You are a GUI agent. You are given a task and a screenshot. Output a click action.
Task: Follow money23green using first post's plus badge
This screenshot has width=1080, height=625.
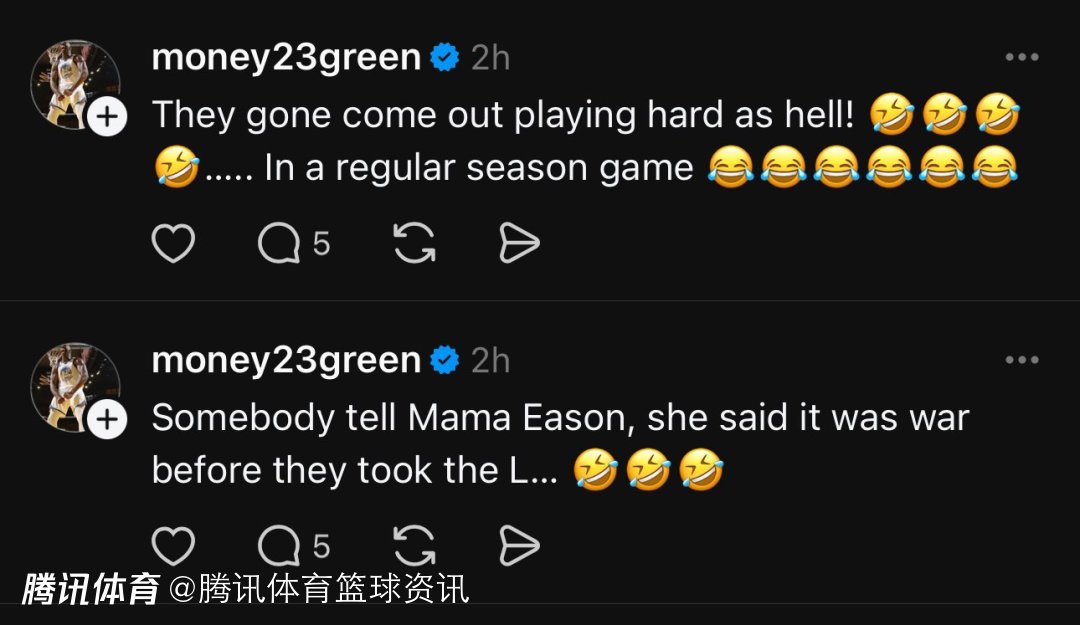pyautogui.click(x=107, y=116)
